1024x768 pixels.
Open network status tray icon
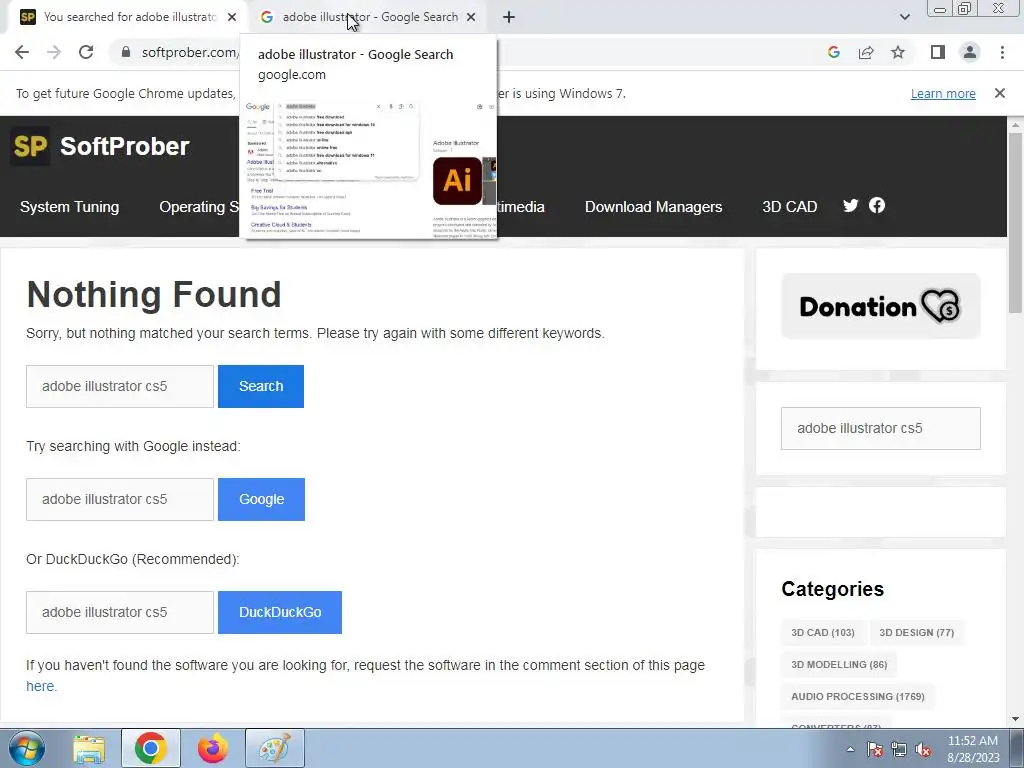[899, 750]
